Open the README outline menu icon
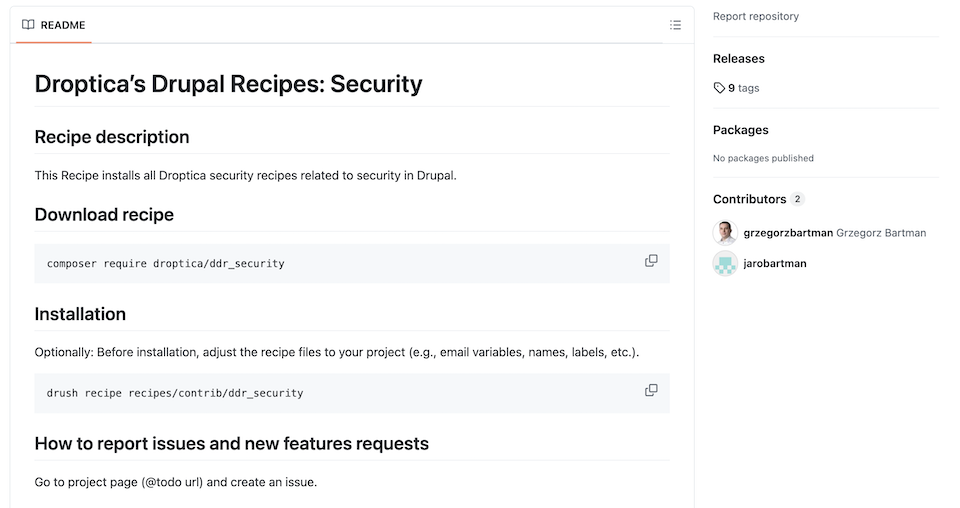The height and width of the screenshot is (508, 960). 675,25
